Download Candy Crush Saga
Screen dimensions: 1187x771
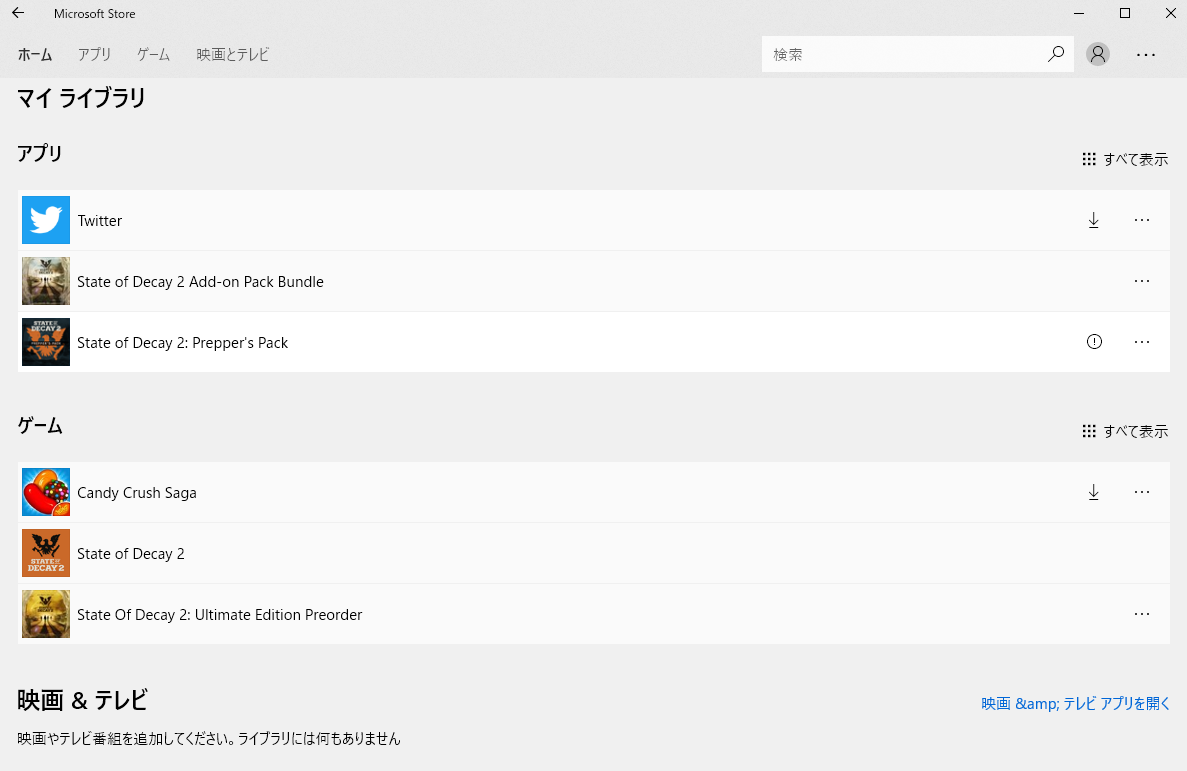pos(1094,492)
